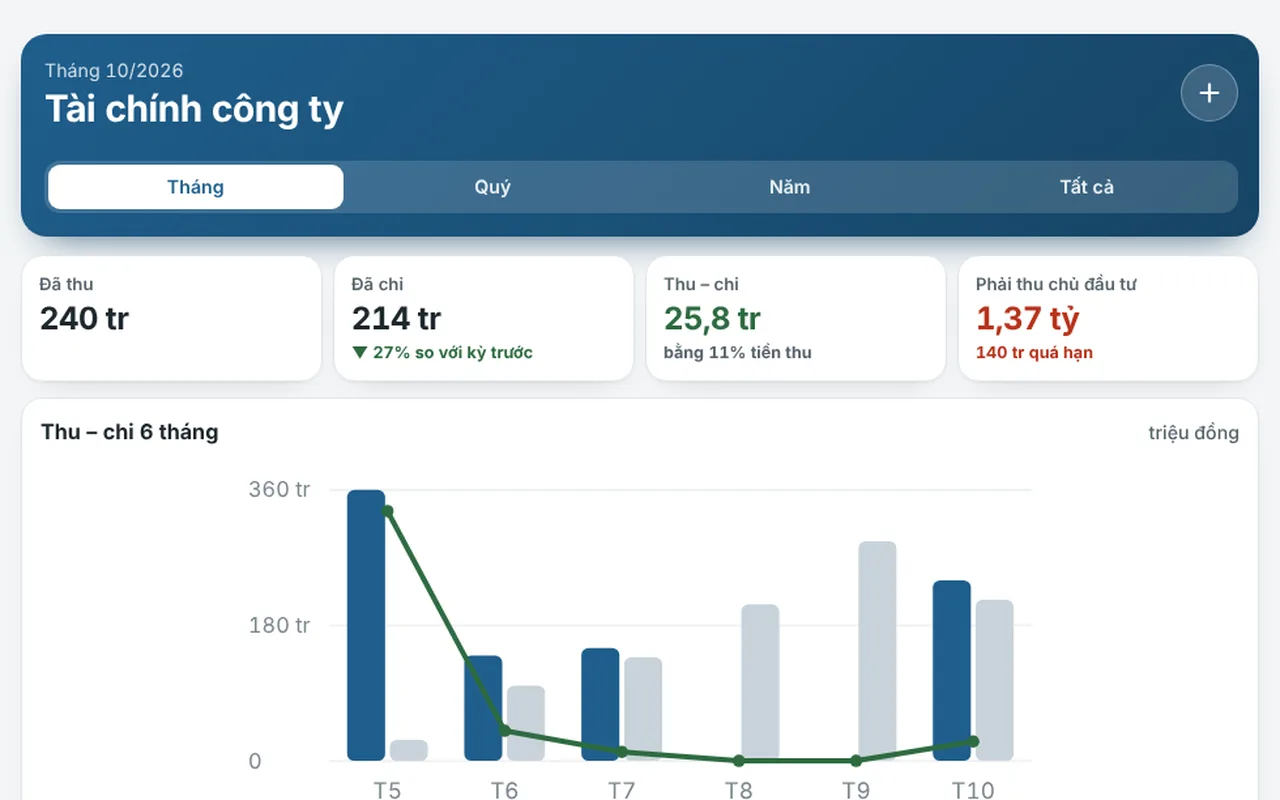The image size is (1280, 800).
Task: Click the plus add button in header
Action: point(1209,93)
